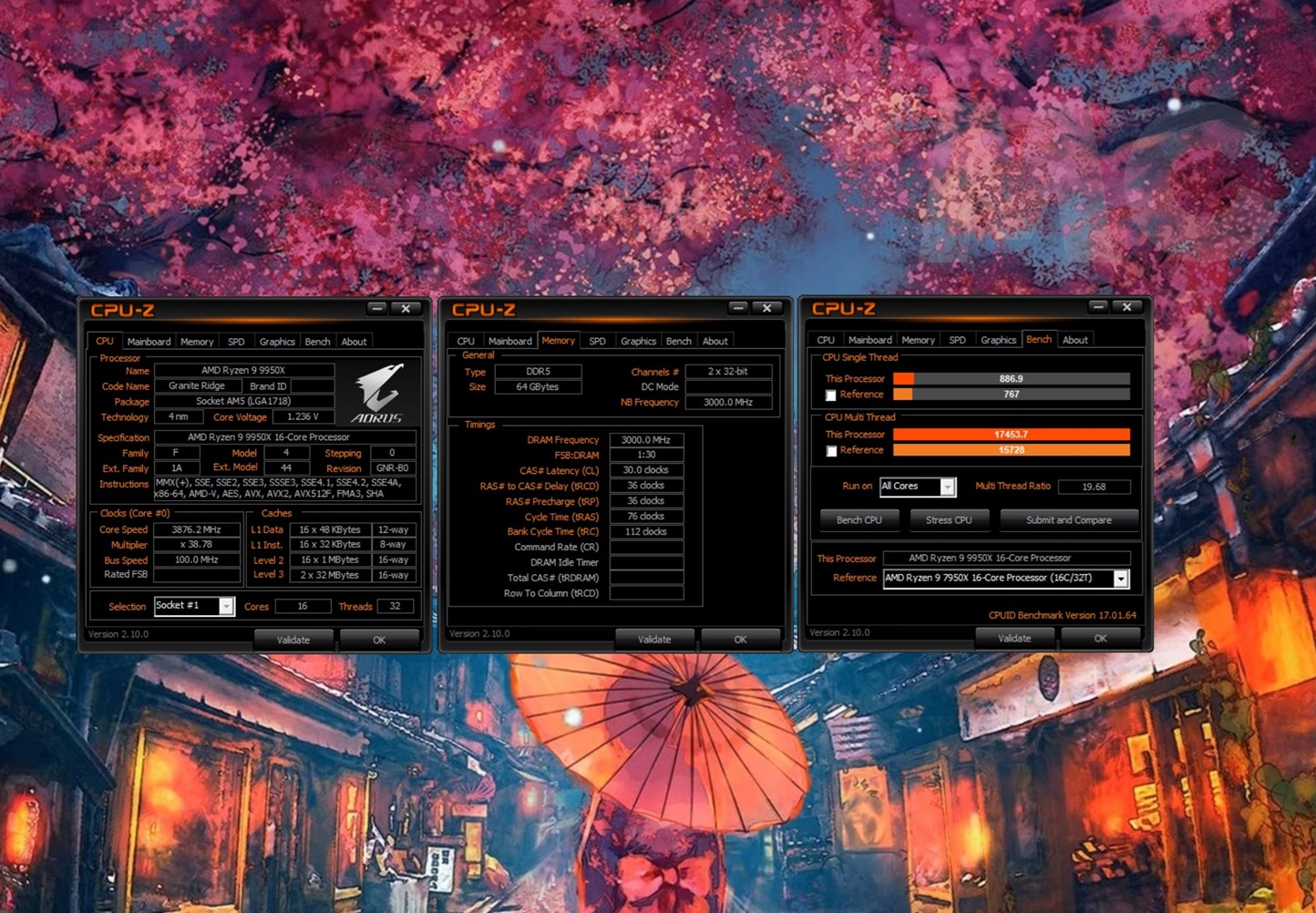The width and height of the screenshot is (1316, 913).
Task: Close the left CPU-Z processor window
Action: click(x=406, y=309)
